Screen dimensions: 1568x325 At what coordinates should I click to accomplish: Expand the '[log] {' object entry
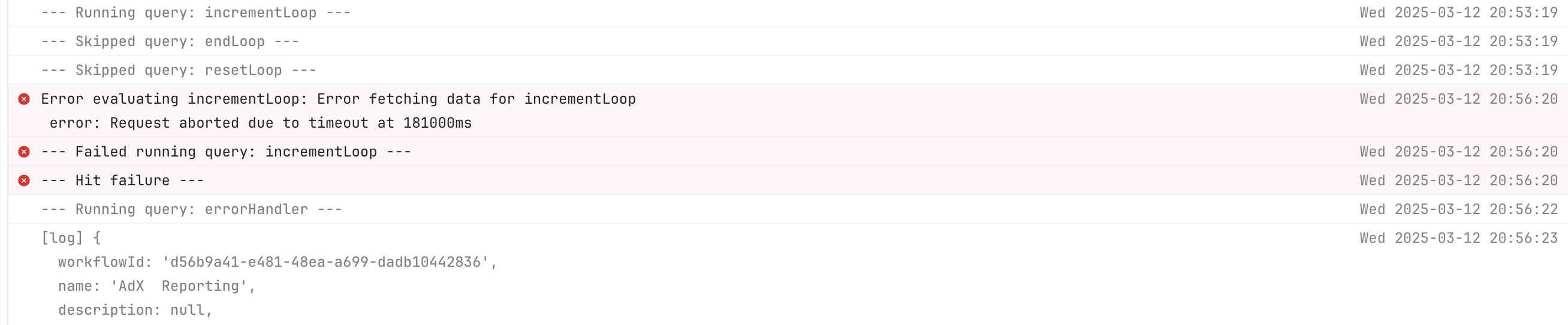[71, 238]
